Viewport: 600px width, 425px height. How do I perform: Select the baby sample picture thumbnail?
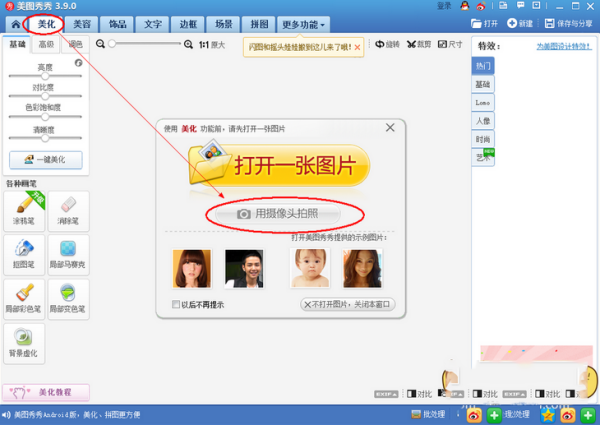pos(310,269)
